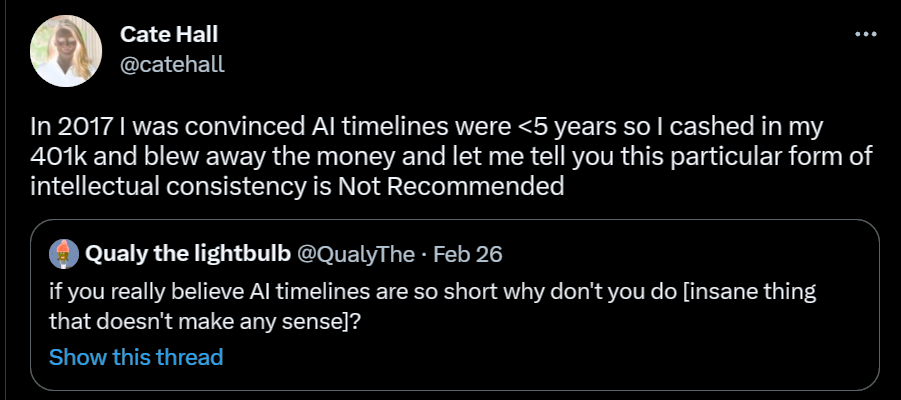901x400 pixels.
Task: Click the Qualy the lightbulb avatar icon
Action: pyautogui.click(x=65, y=254)
